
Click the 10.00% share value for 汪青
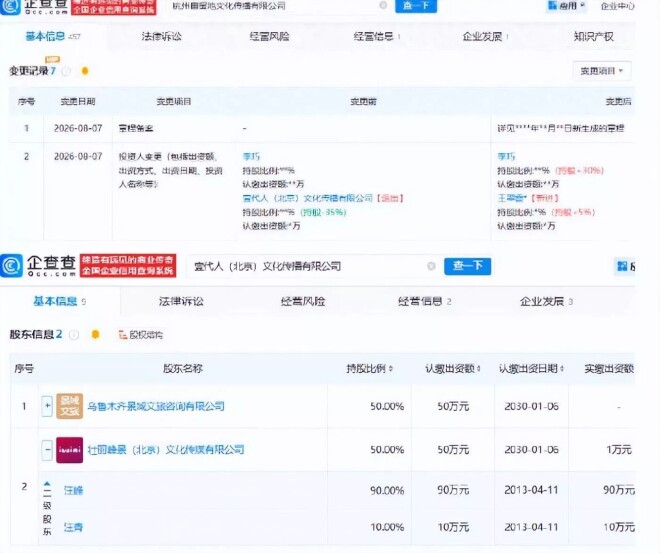[387, 527]
